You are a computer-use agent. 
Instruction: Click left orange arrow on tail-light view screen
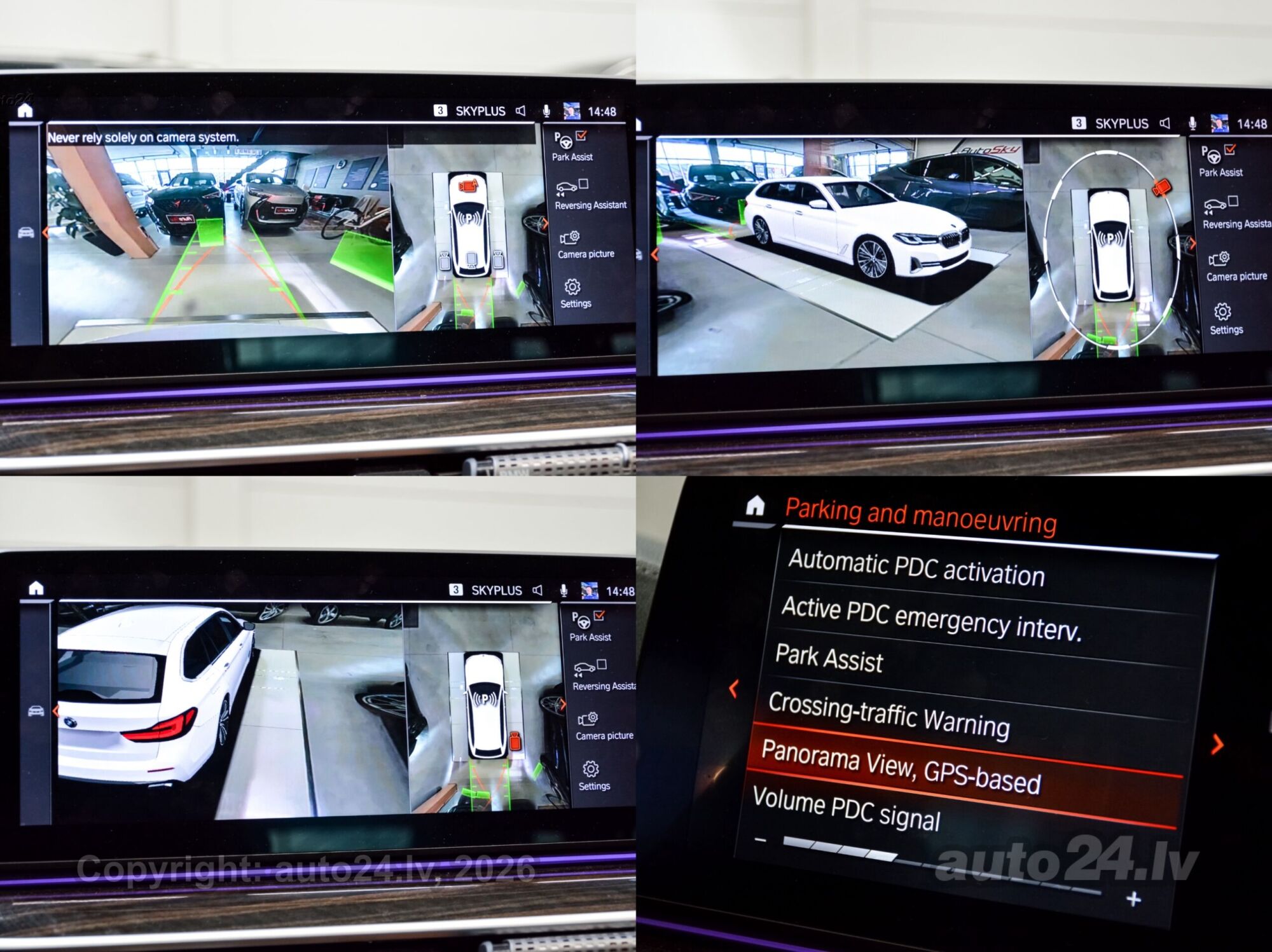coord(55,710)
